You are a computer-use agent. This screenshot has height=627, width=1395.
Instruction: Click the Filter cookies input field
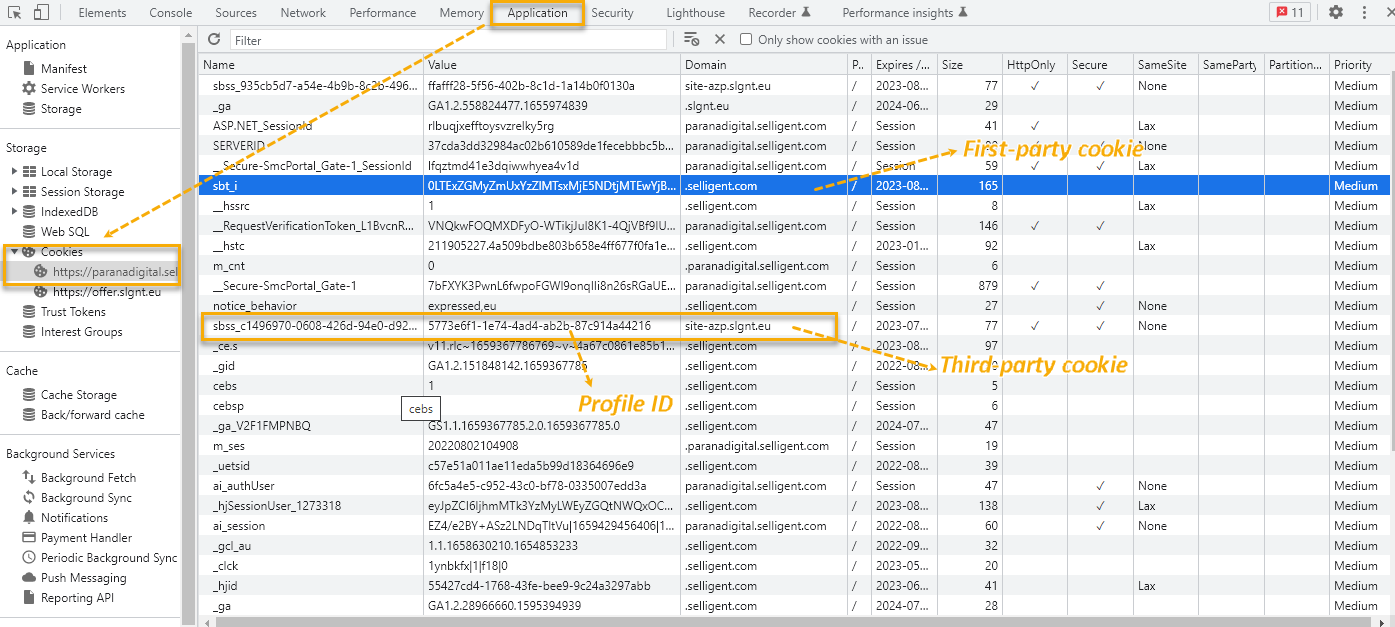(x=447, y=40)
